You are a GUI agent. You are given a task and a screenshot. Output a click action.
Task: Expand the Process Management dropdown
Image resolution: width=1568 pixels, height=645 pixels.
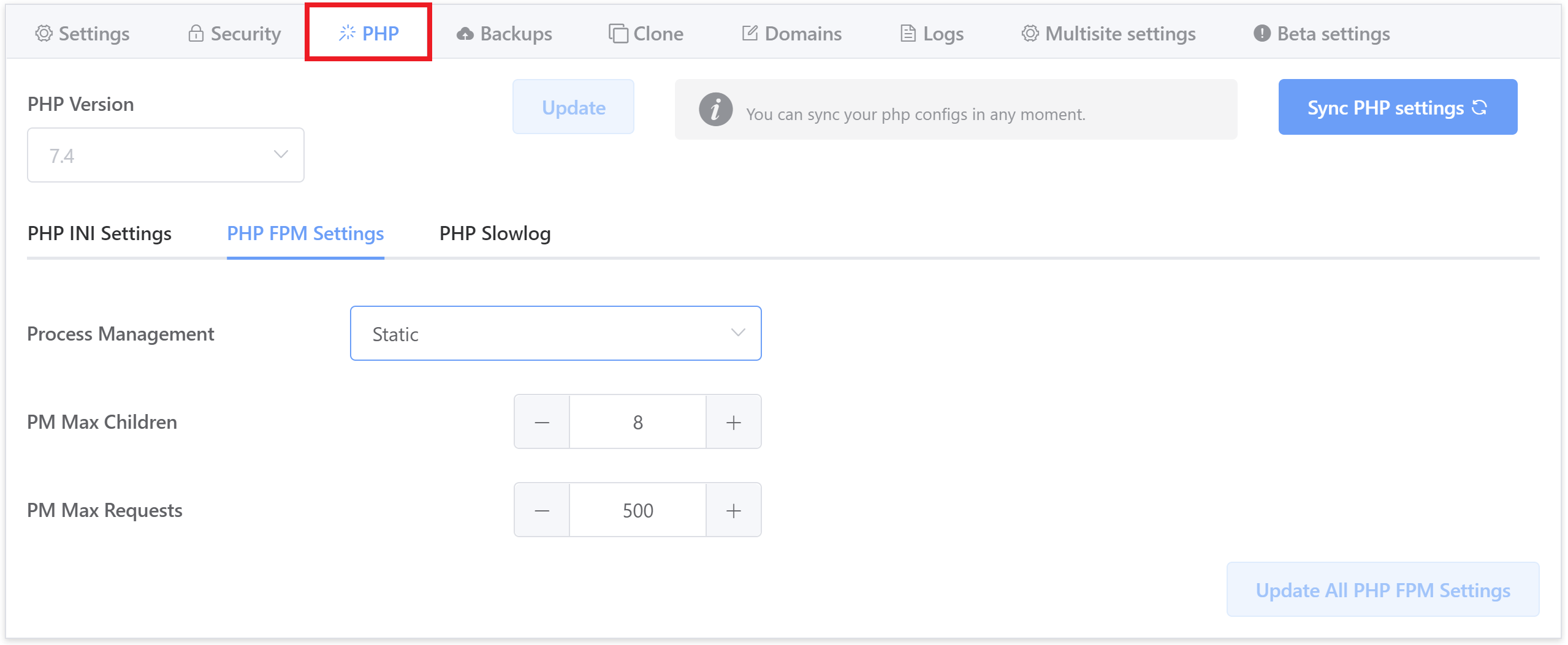(x=555, y=334)
